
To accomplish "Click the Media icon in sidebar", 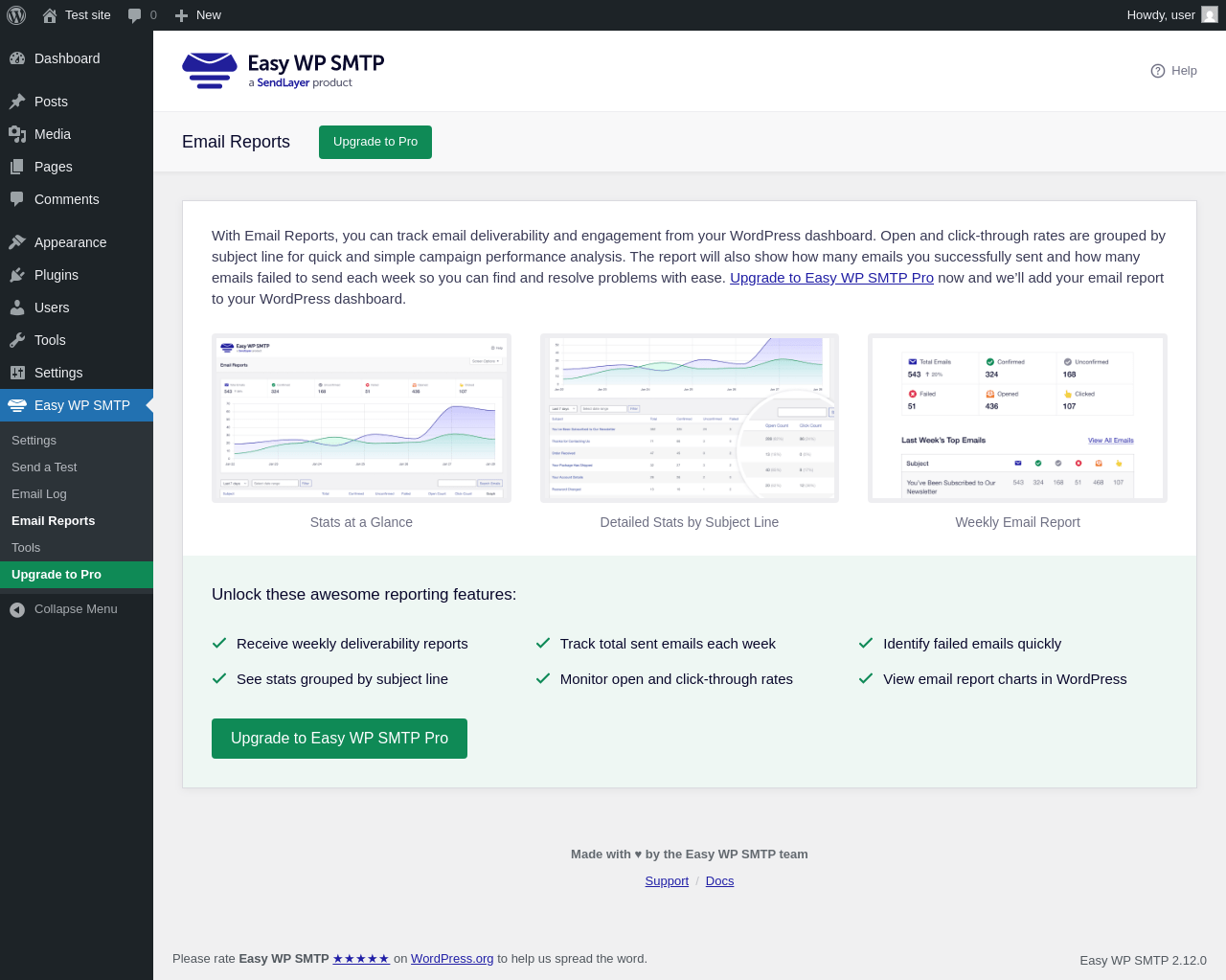I will (x=17, y=134).
